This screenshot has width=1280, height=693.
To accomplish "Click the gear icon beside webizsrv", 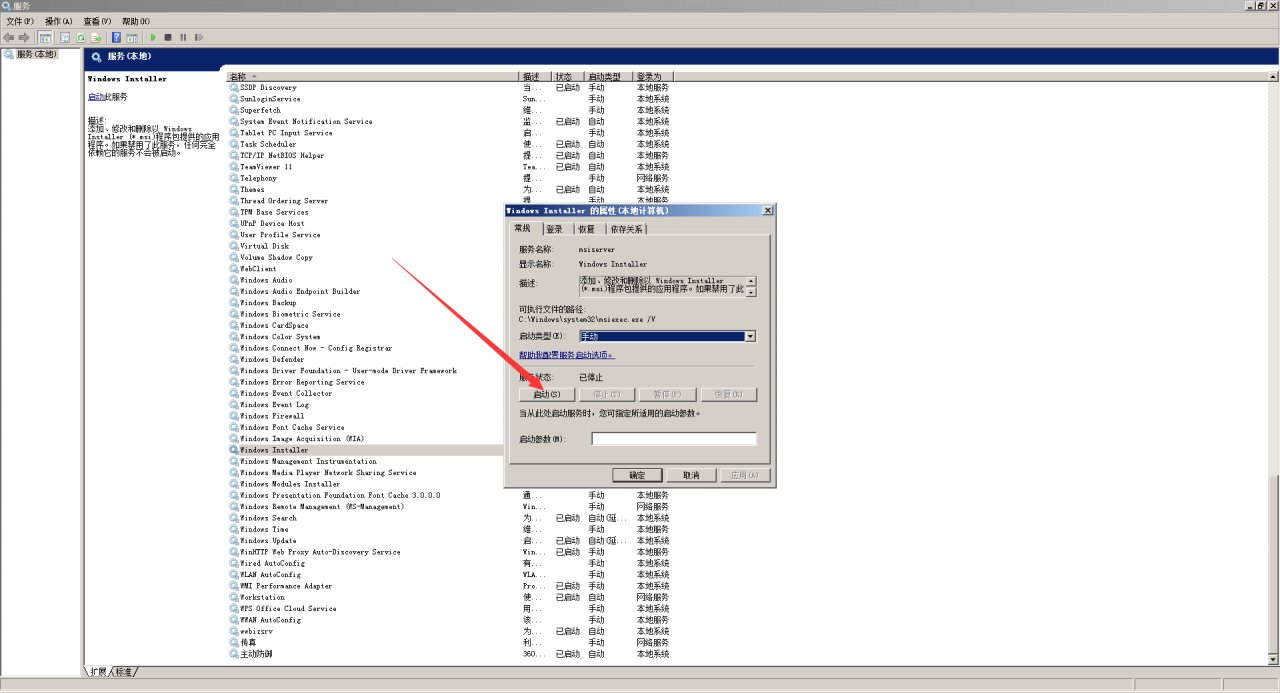I will [x=234, y=631].
